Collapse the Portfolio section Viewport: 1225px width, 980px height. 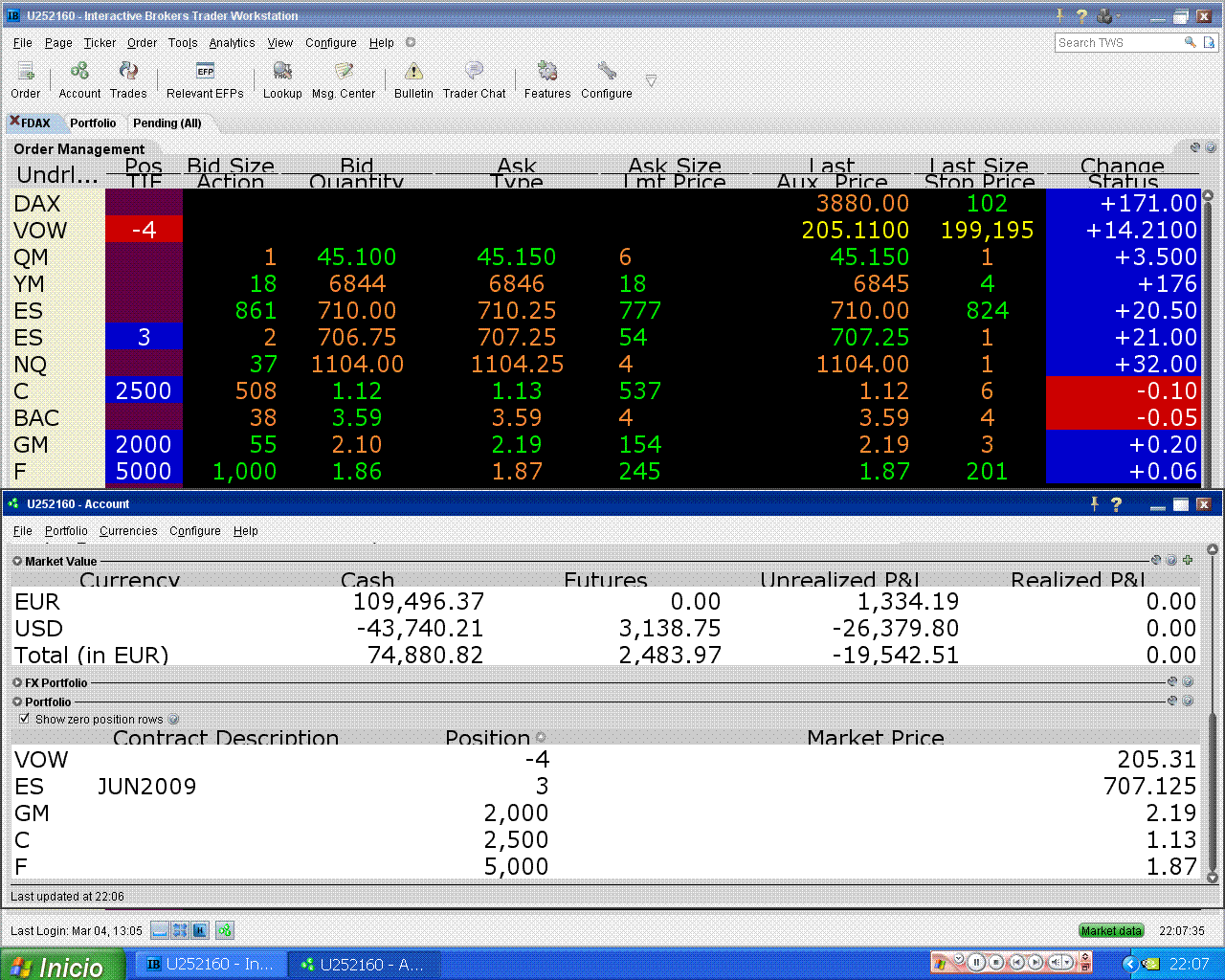[x=17, y=702]
